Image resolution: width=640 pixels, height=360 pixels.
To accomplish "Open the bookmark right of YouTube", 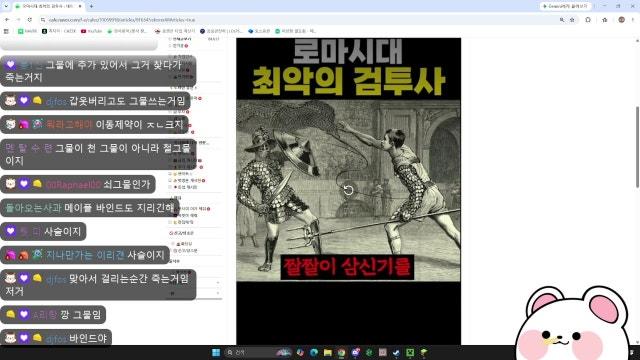I will (x=127, y=31).
